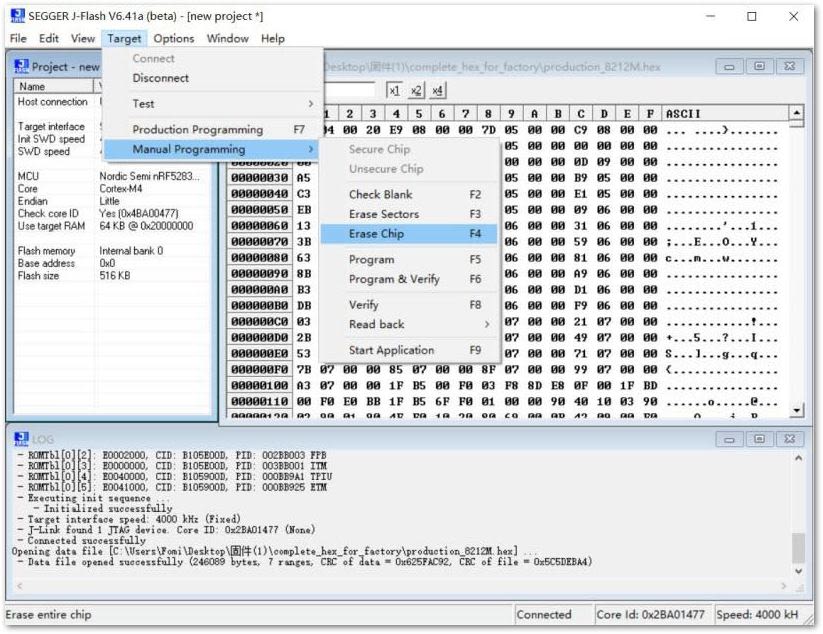Select the x2 data width button
Viewport: 823px width, 634px height.
pos(416,90)
